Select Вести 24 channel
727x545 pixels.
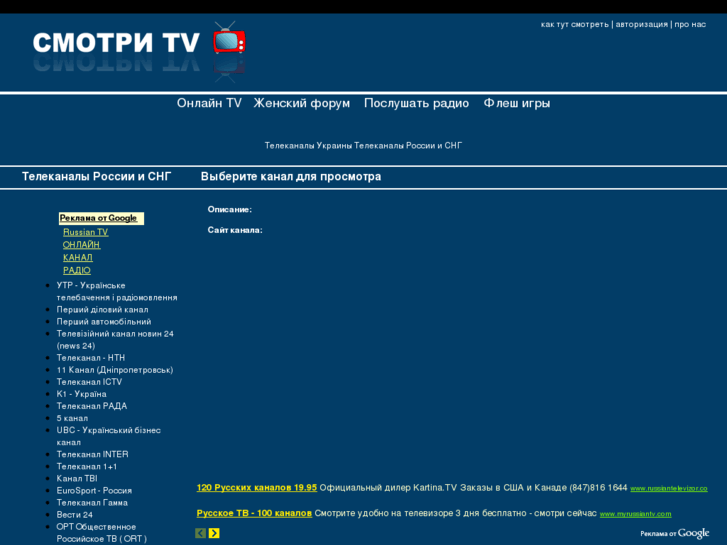(75, 514)
